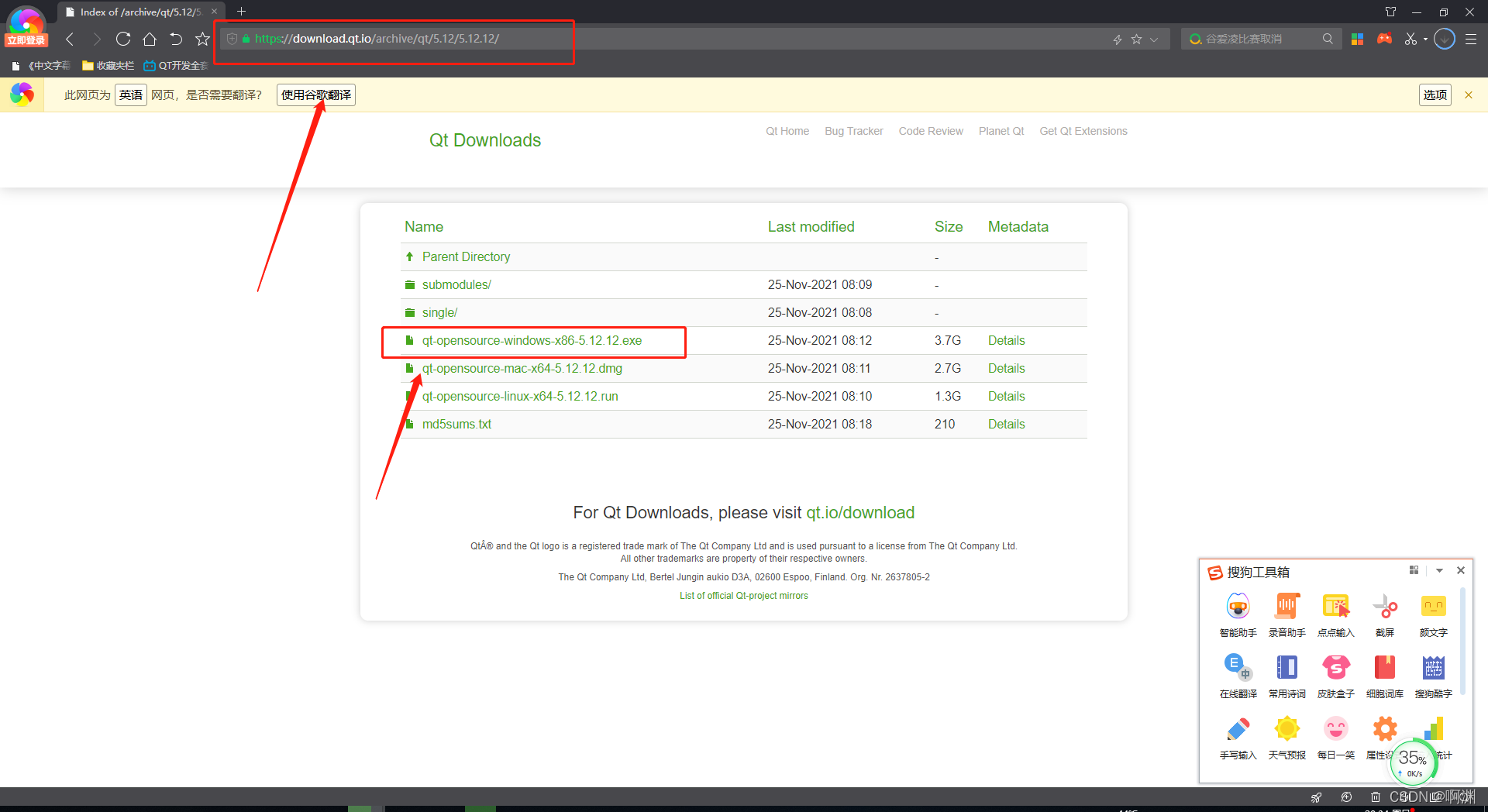Visit the qt.io/download link
The height and width of the screenshot is (812, 1488).
point(860,513)
